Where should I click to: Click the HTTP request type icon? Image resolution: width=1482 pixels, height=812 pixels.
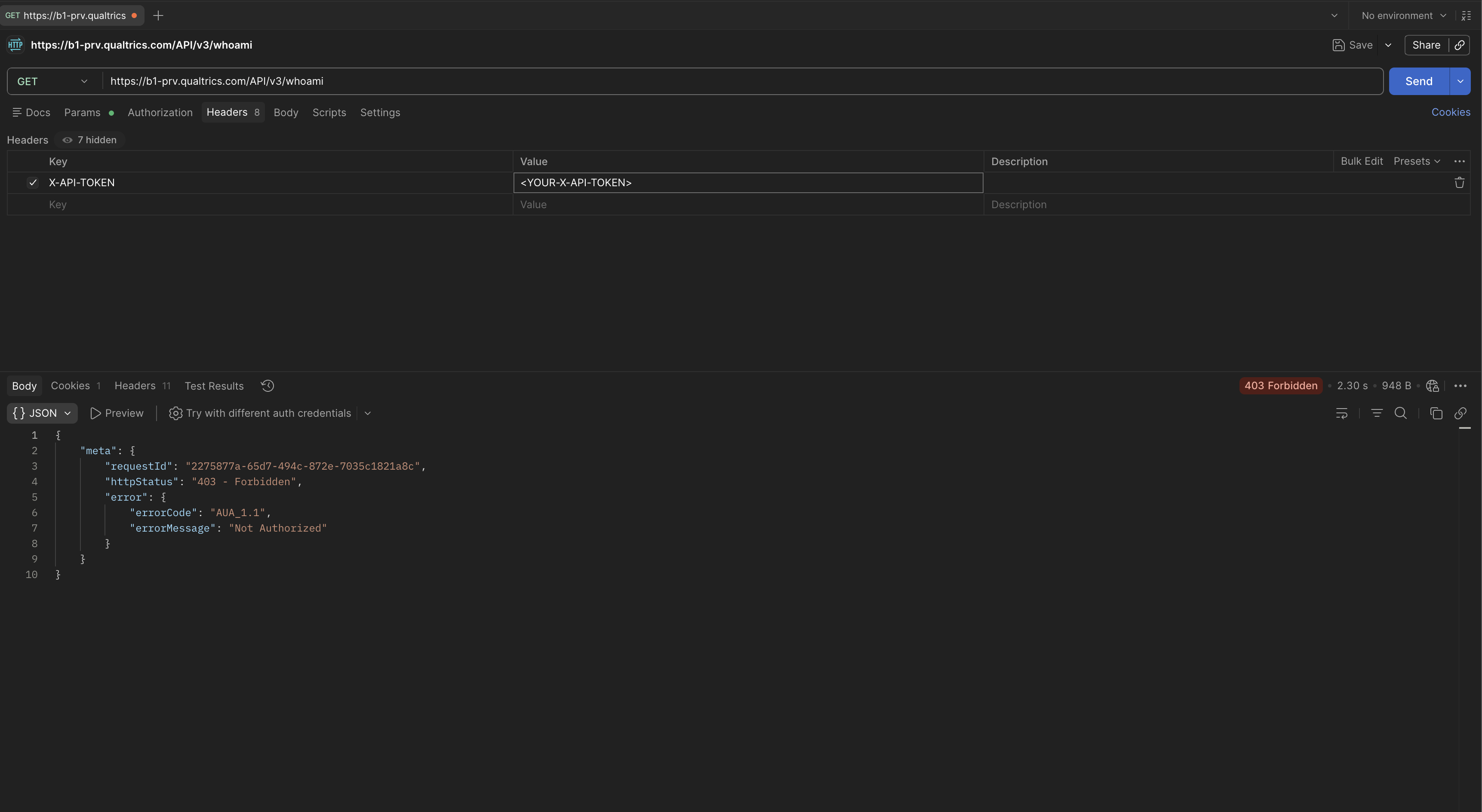15,44
